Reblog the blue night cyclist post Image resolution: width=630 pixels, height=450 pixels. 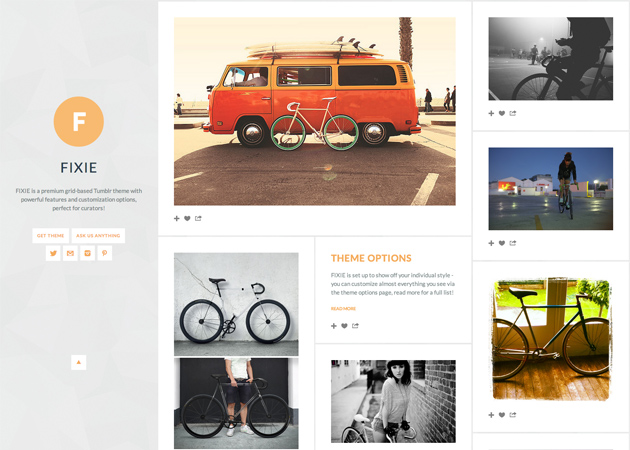point(491,243)
